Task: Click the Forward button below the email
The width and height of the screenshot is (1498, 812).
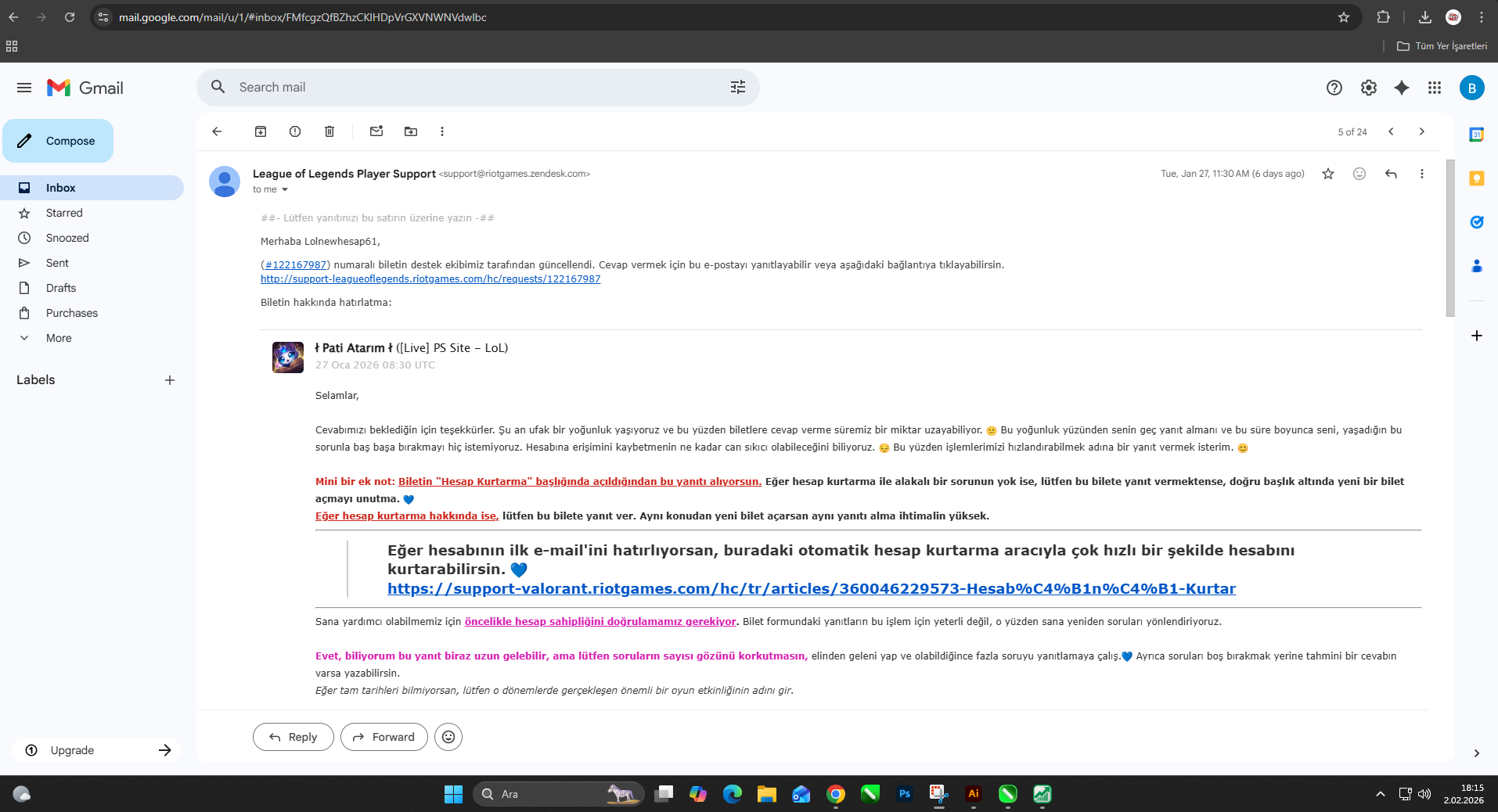Action: pos(384,737)
